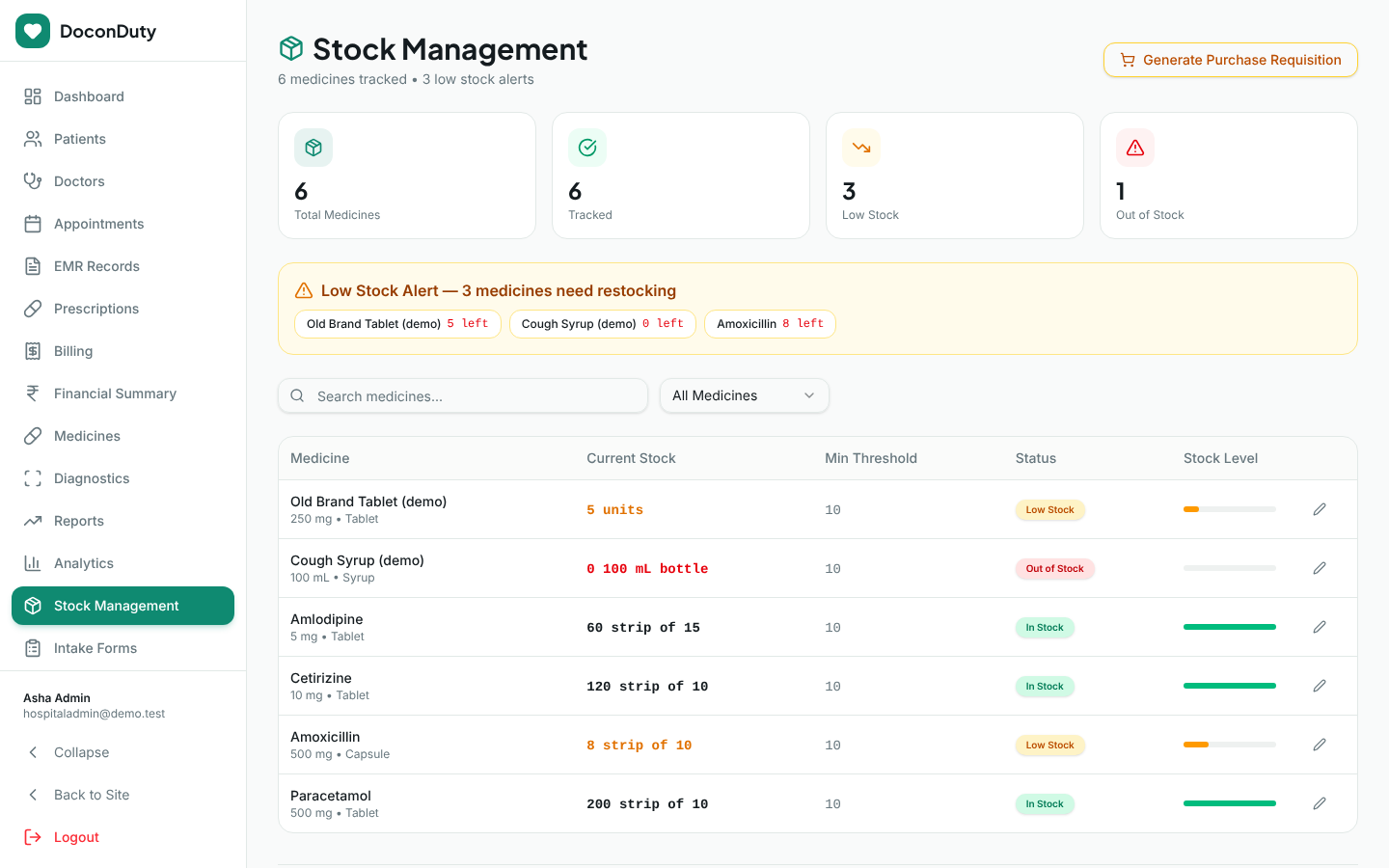Click the Total Medicines box icon
This screenshot has height=868, width=1389.
tap(313, 148)
